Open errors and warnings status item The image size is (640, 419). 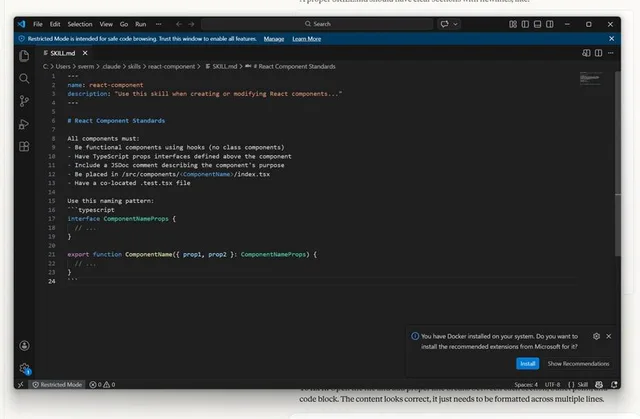click(102, 384)
